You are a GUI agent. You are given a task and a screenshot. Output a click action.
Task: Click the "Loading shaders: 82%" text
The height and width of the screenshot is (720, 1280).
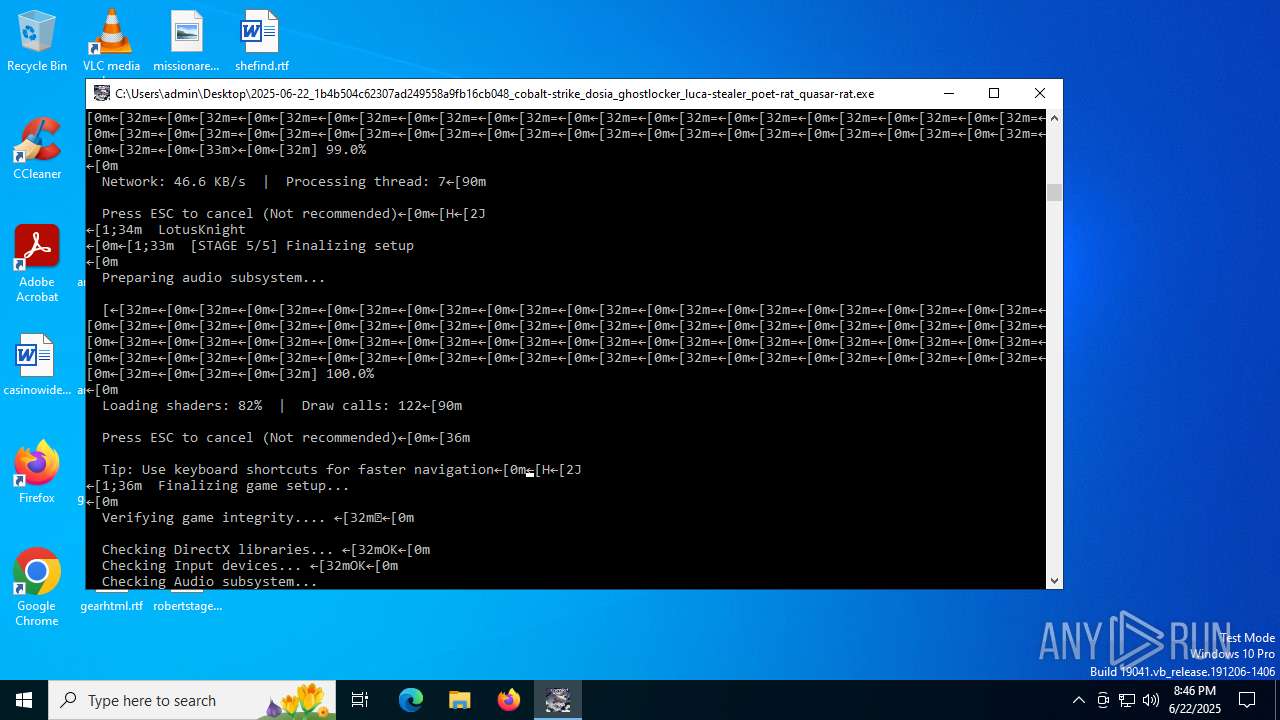[x=182, y=406]
